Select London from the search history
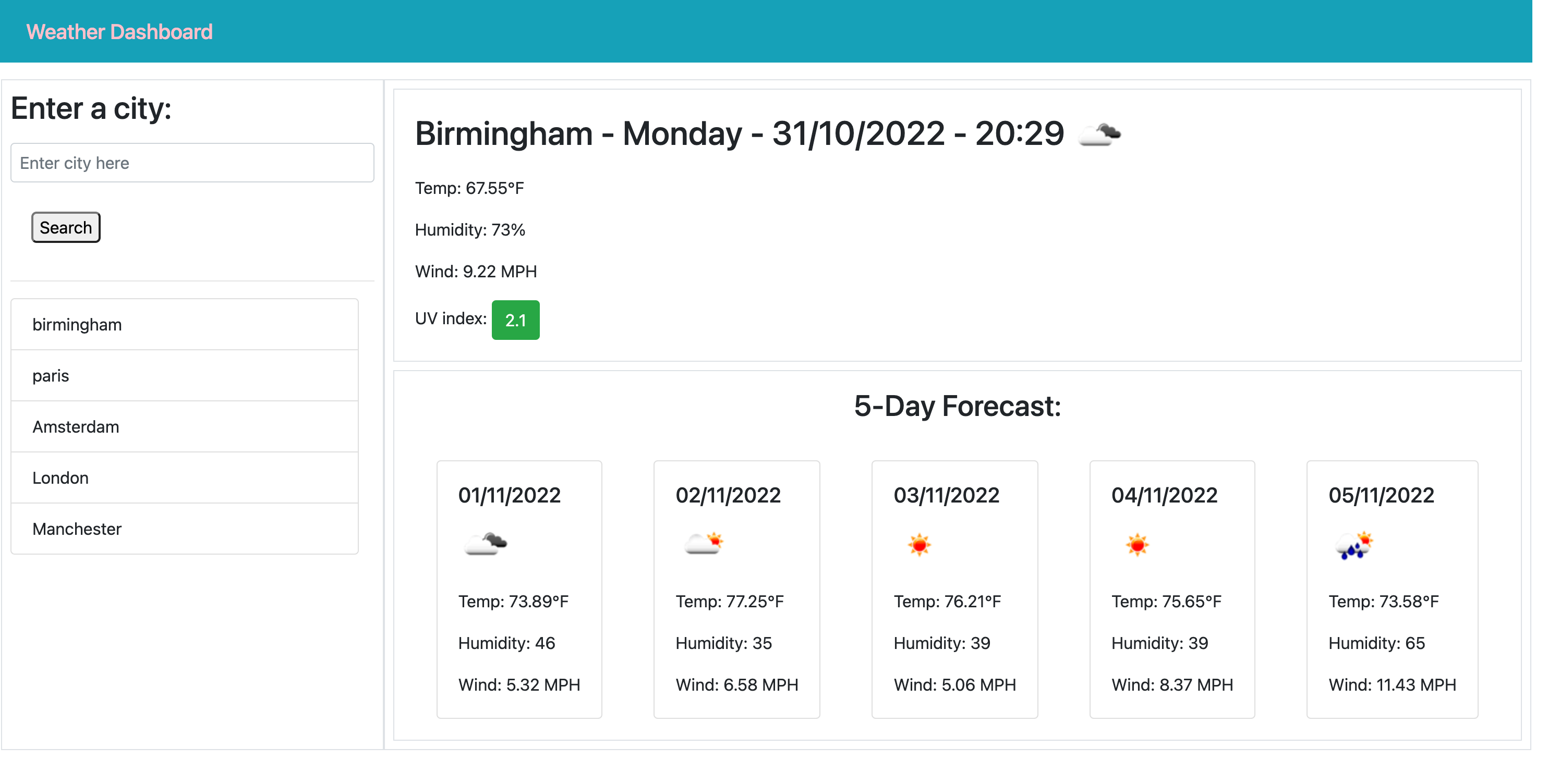 click(184, 477)
